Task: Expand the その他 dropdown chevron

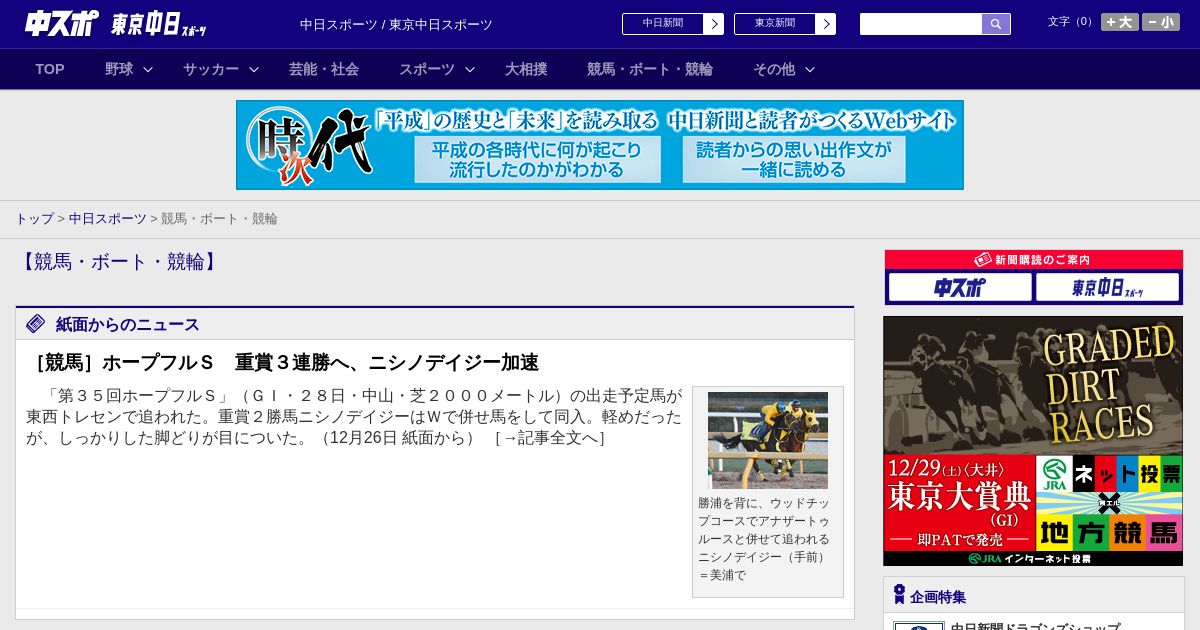Action: [x=810, y=69]
